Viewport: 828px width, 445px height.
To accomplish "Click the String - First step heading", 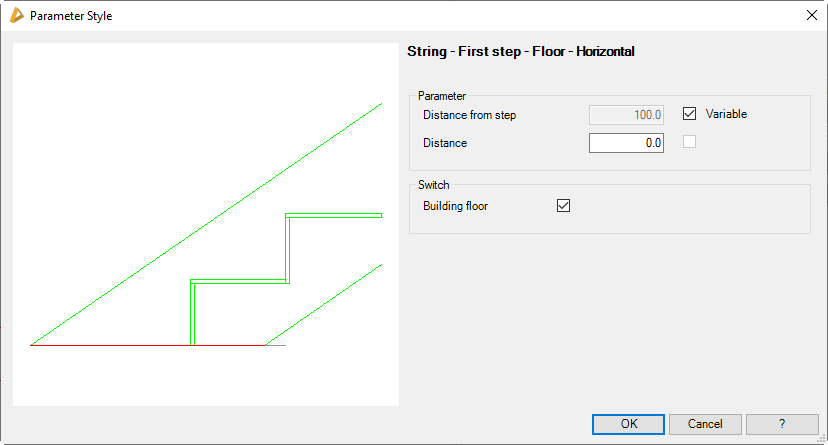I will 521,51.
